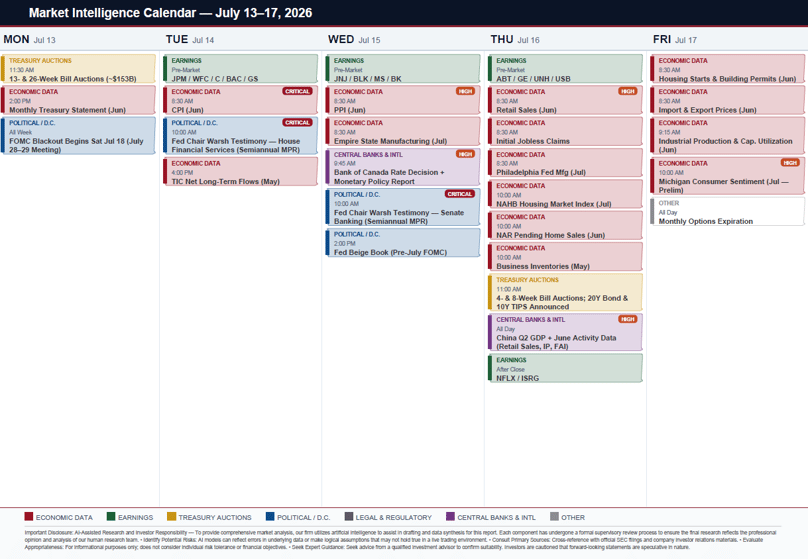The width and height of the screenshot is (808, 559).
Task: Select the Treasury Auctions legend square
Action: click(172, 516)
